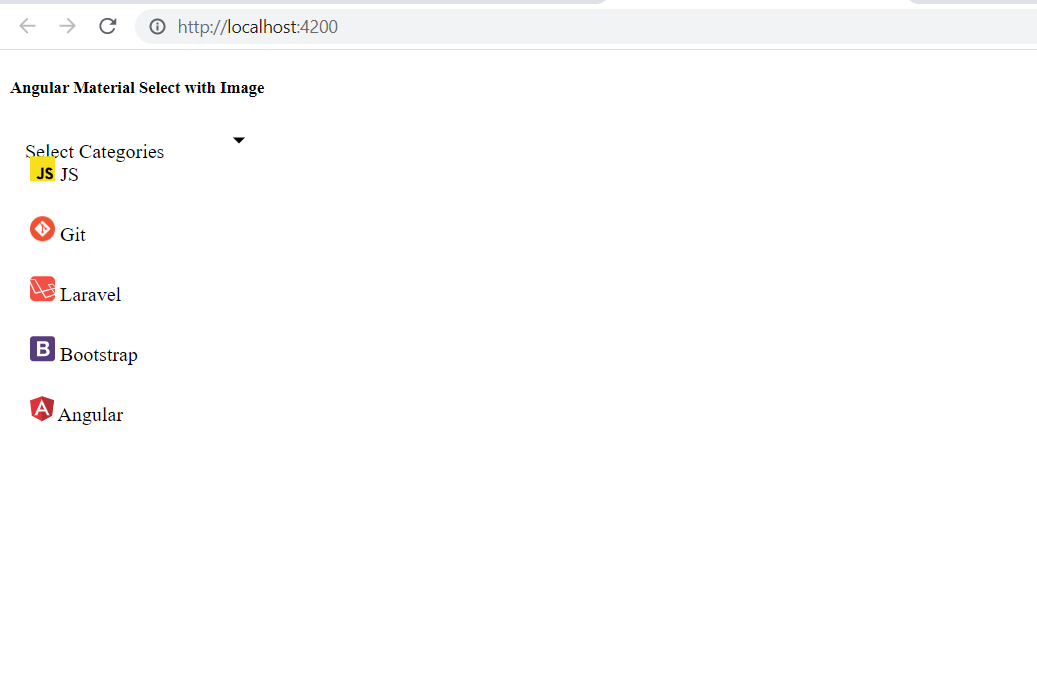Choose the Git option label
The height and width of the screenshot is (696, 1037).
coord(73,235)
